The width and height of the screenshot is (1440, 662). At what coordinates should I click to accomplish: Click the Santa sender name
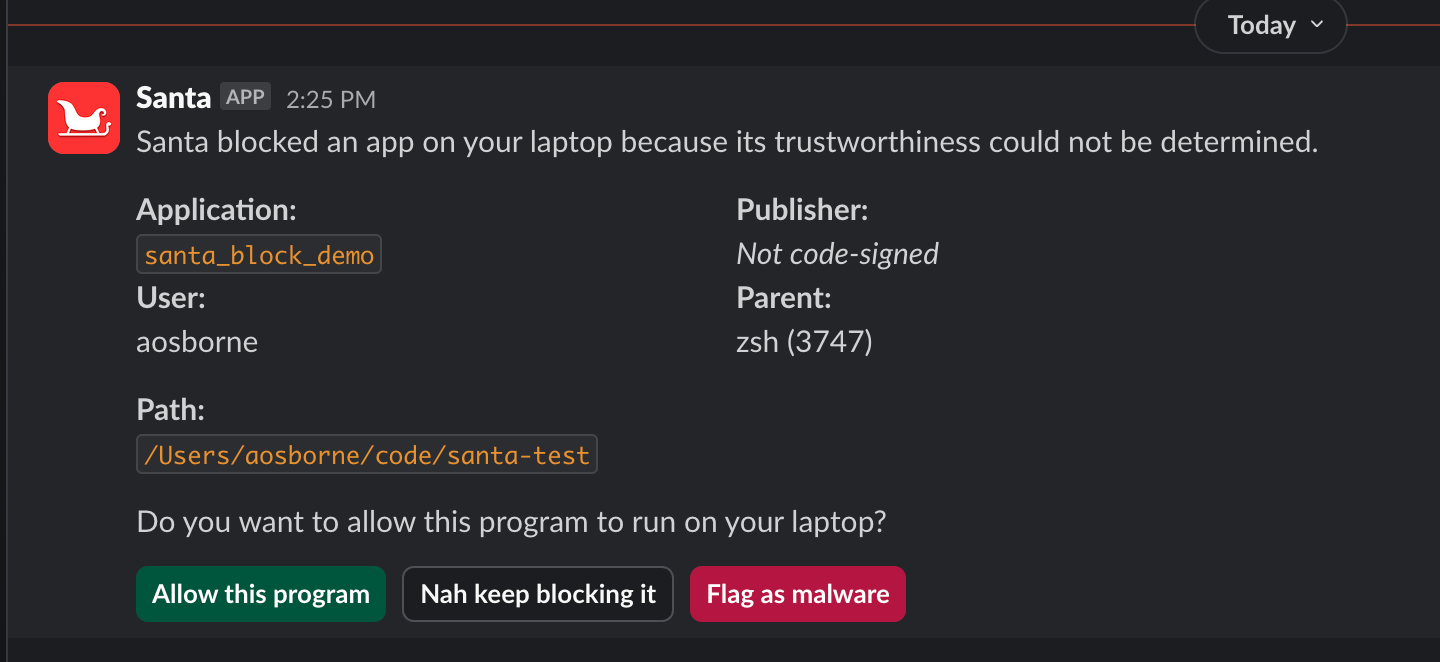click(173, 97)
